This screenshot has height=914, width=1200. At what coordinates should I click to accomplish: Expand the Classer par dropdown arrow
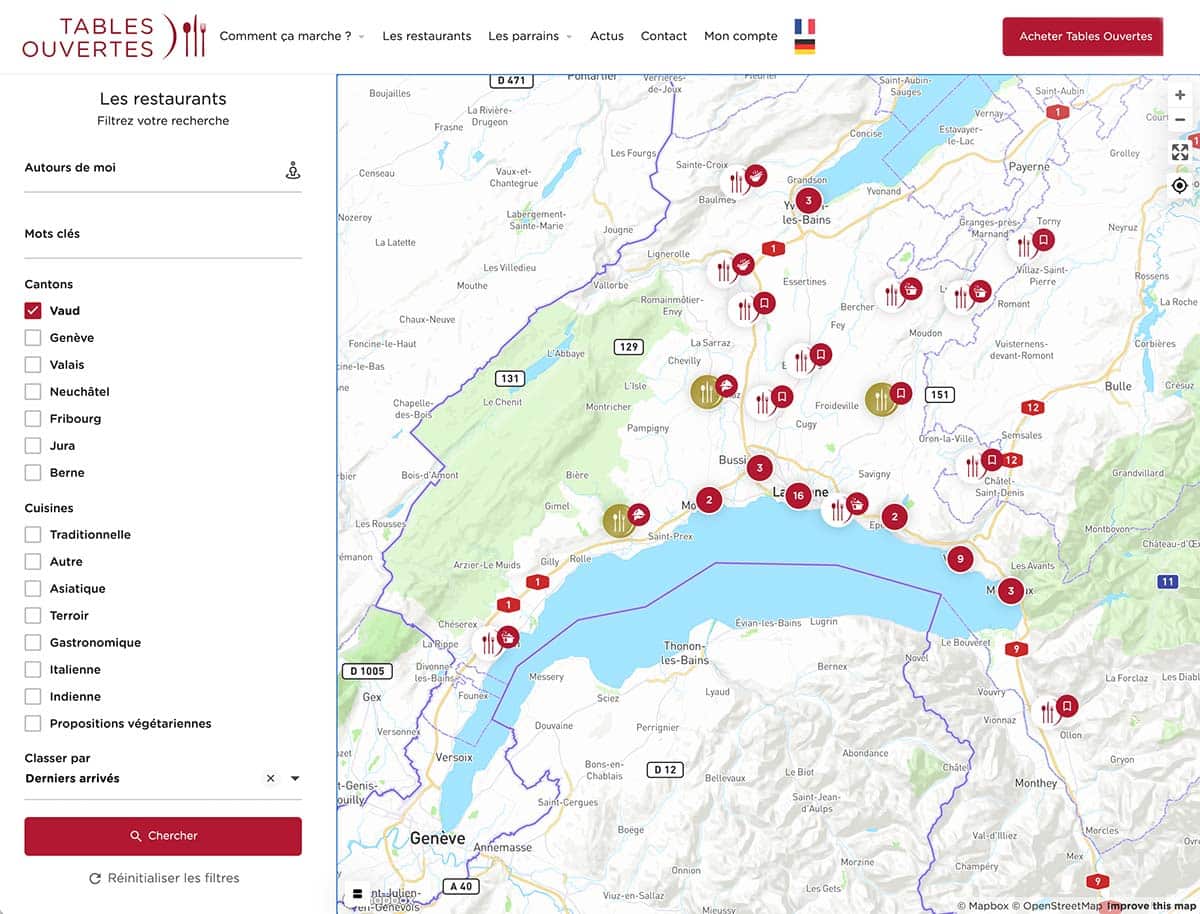pyautogui.click(x=295, y=779)
